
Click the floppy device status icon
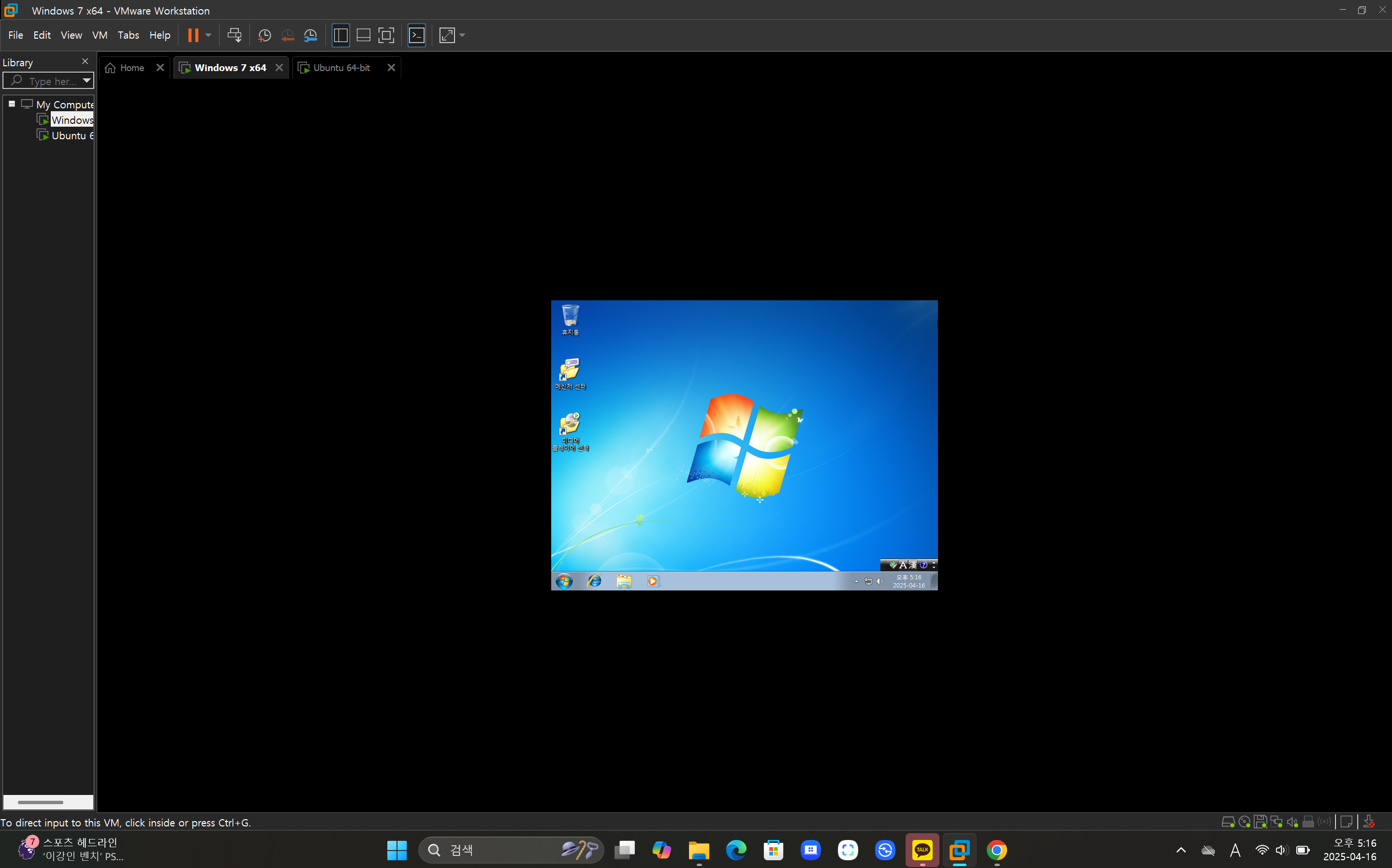coord(1260,822)
